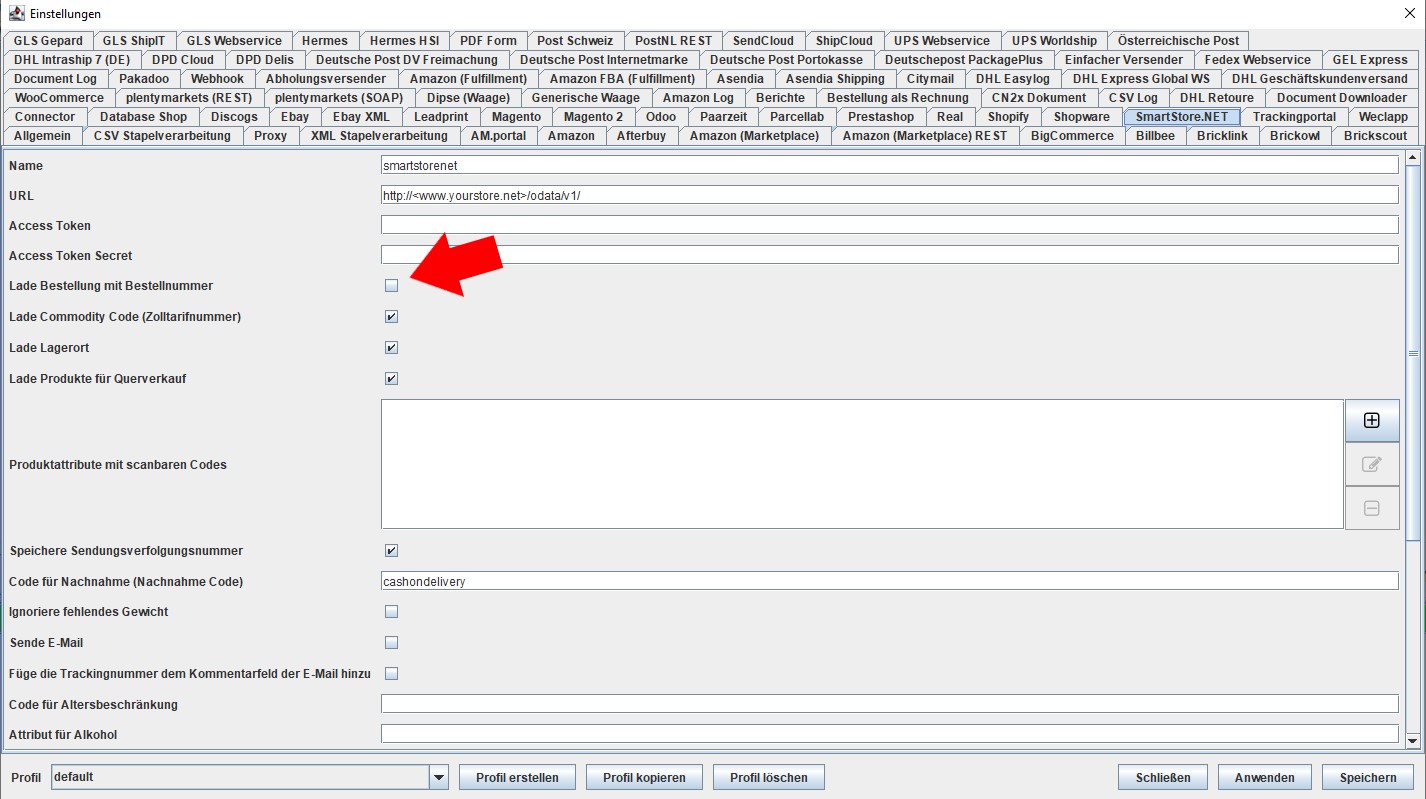Select the Brickscout tab

coord(1375,136)
